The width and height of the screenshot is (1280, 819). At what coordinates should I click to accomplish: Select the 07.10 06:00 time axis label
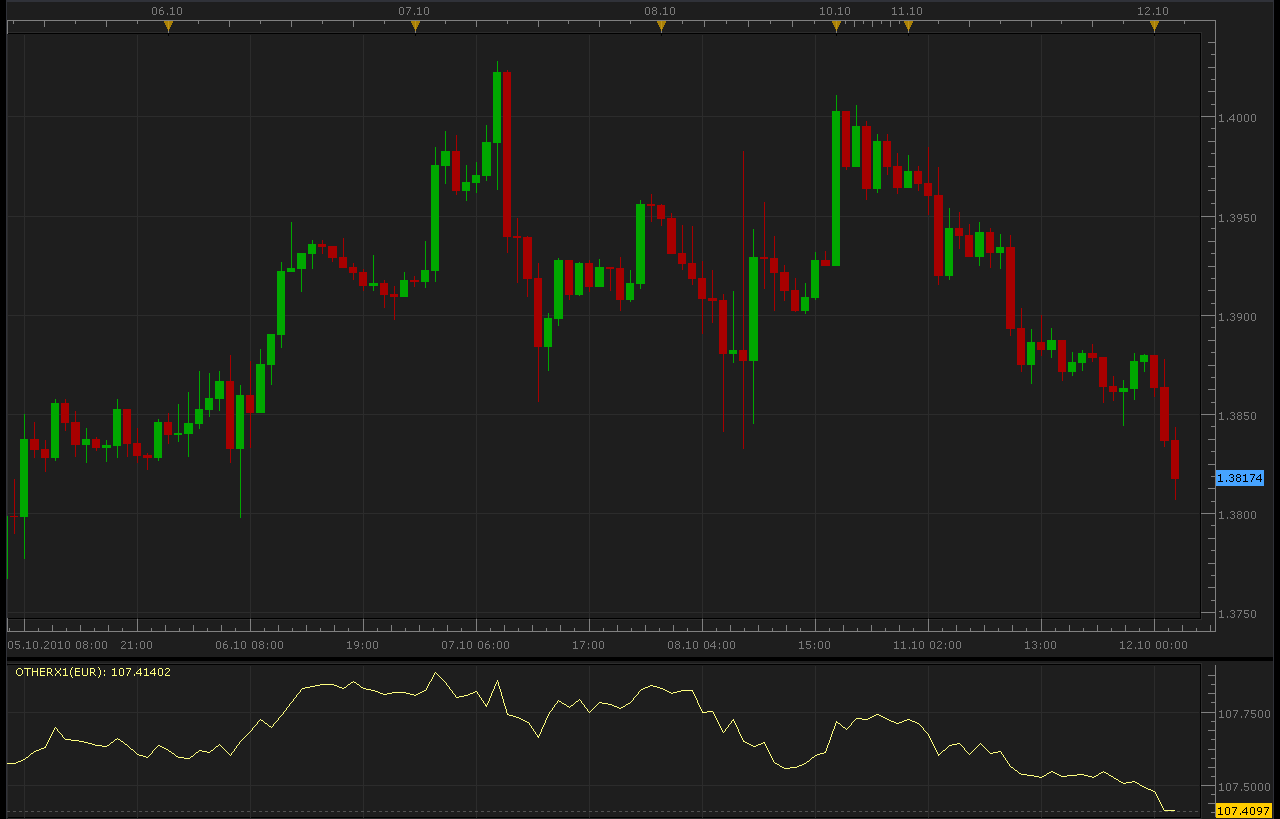[x=476, y=645]
